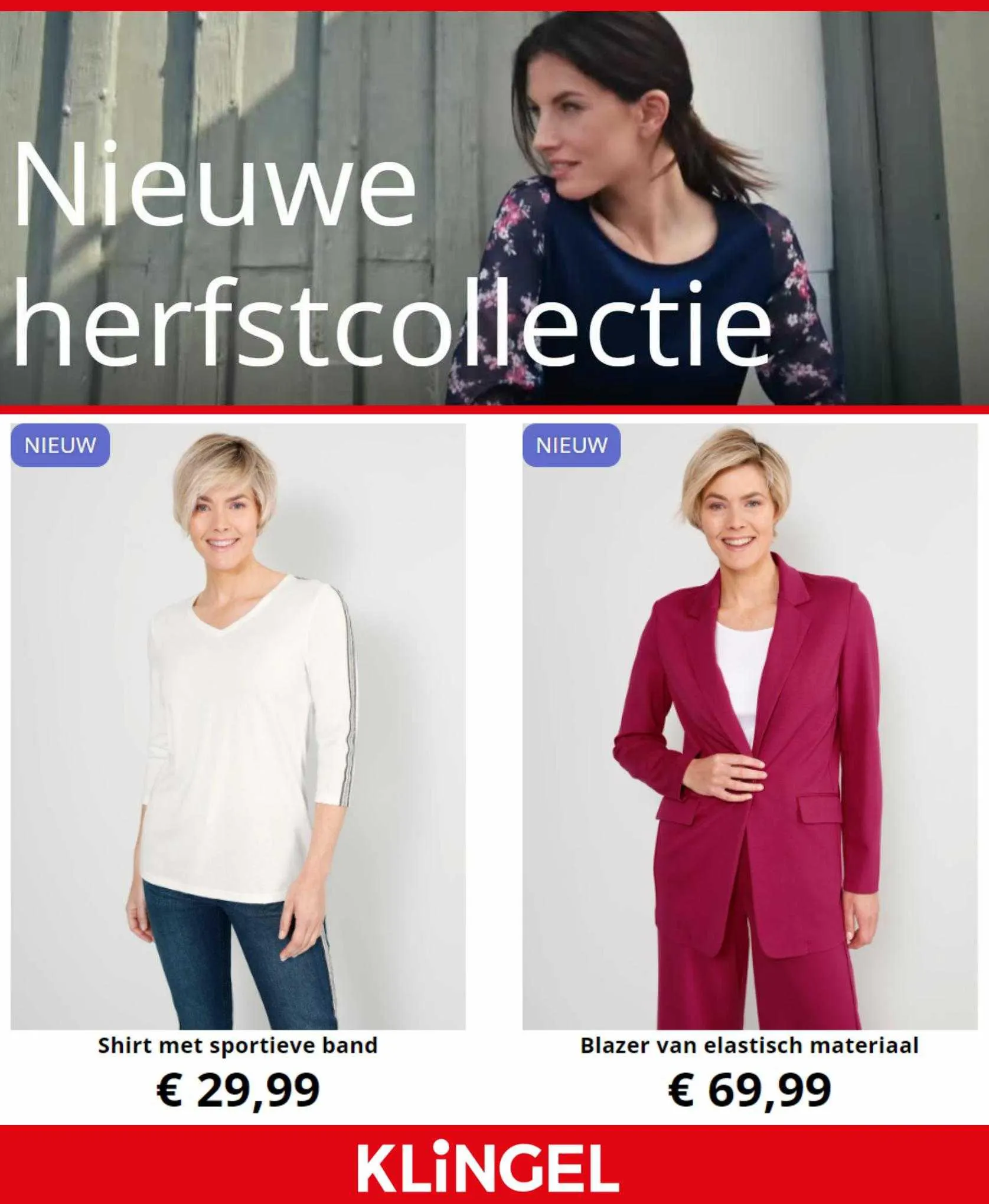
Task: Click the NIEUW badge on the shirt photo
Action: (x=60, y=445)
